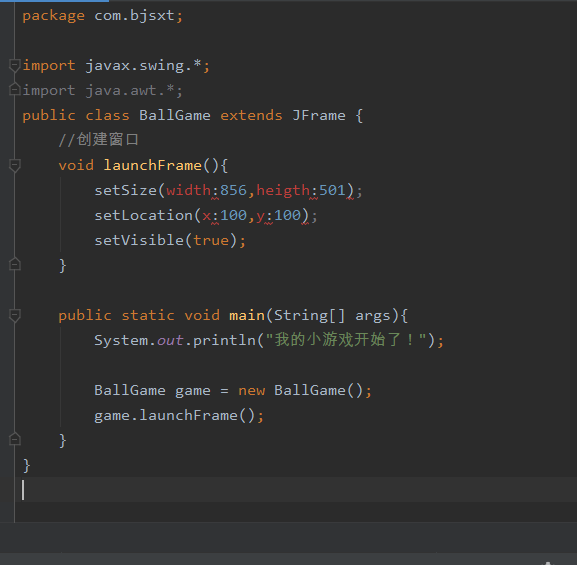This screenshot has width=577, height=565.
Task: Click the fold end marker of launchFrame's closing brace
Action: pyautogui.click(x=14, y=264)
